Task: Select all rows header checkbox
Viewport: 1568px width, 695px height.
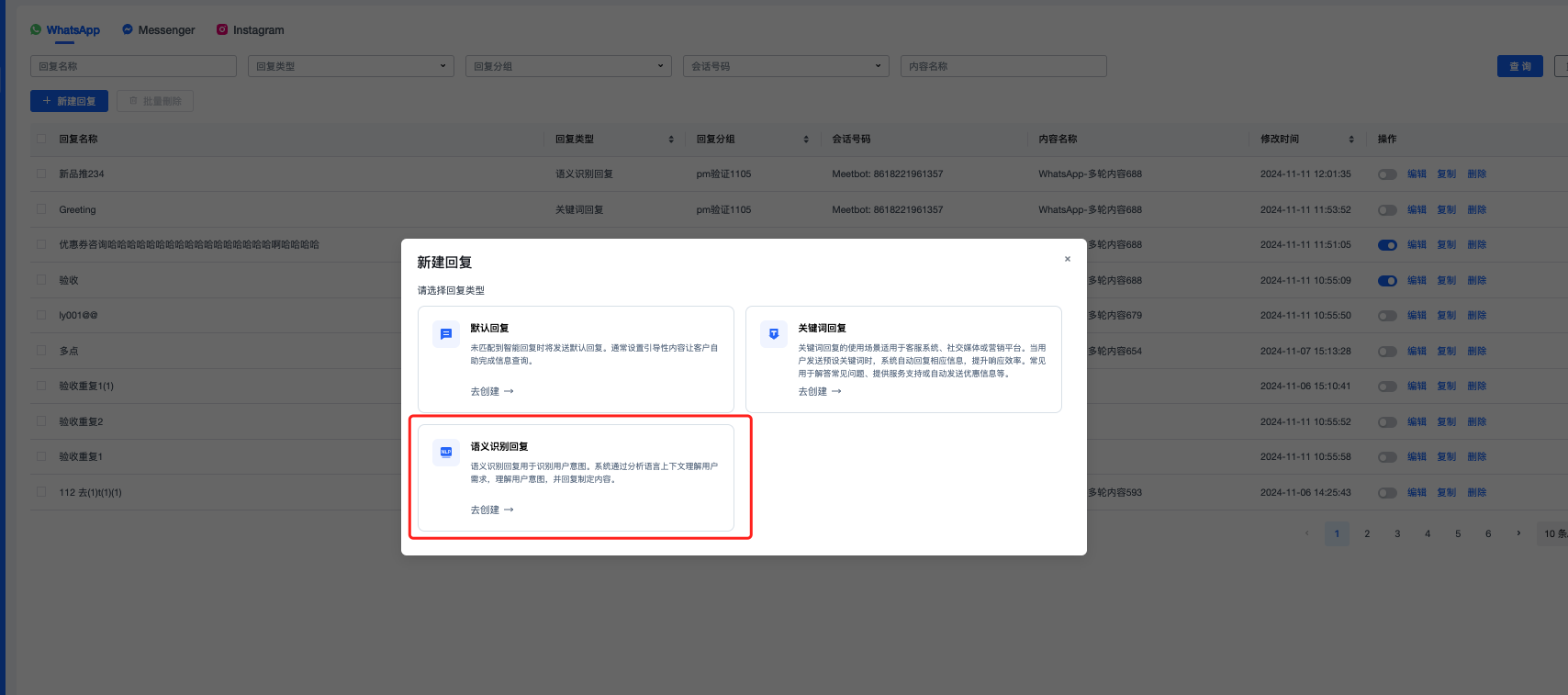Action: [x=41, y=139]
